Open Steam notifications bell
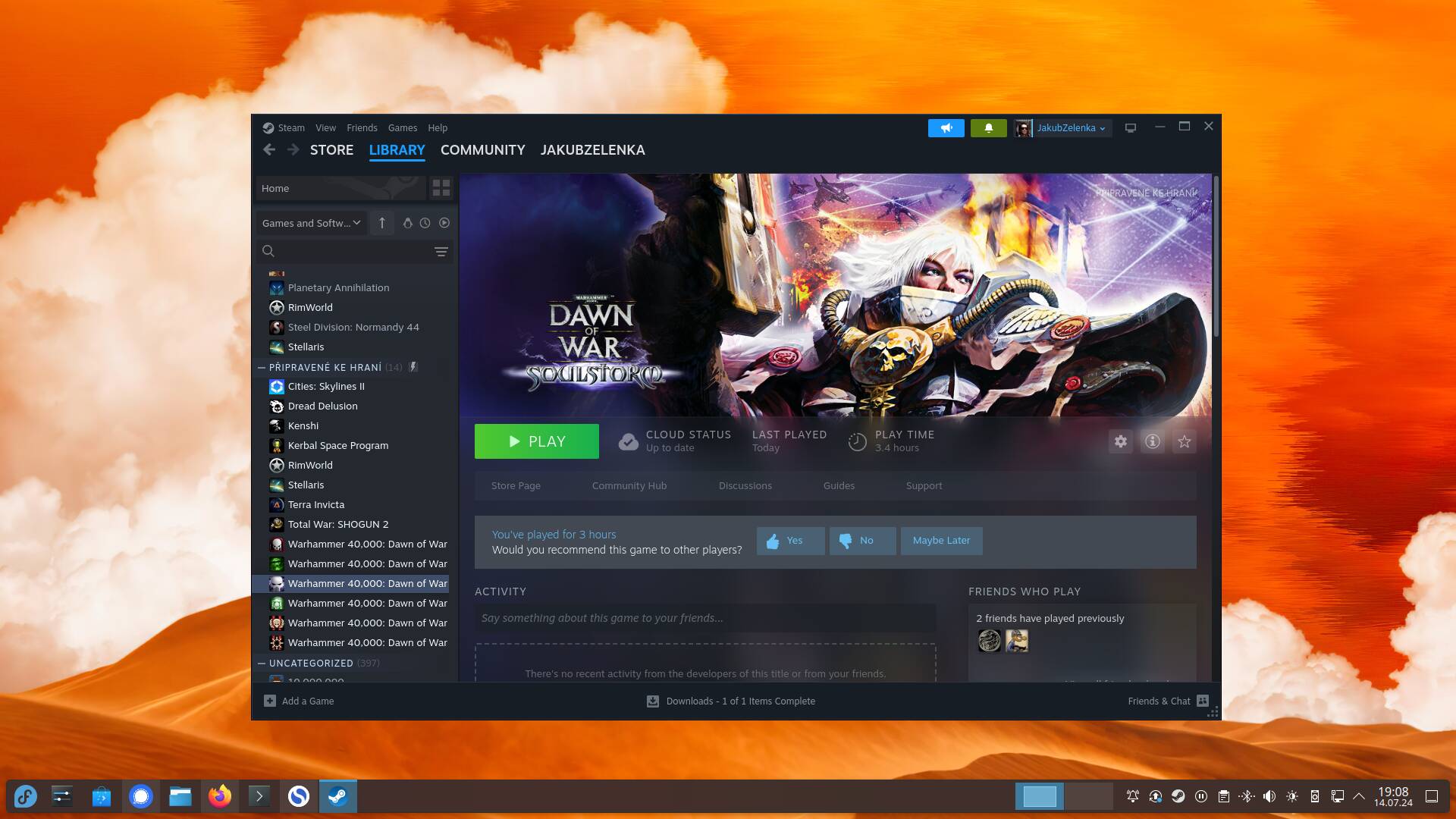This screenshot has height=819, width=1456. point(989,127)
